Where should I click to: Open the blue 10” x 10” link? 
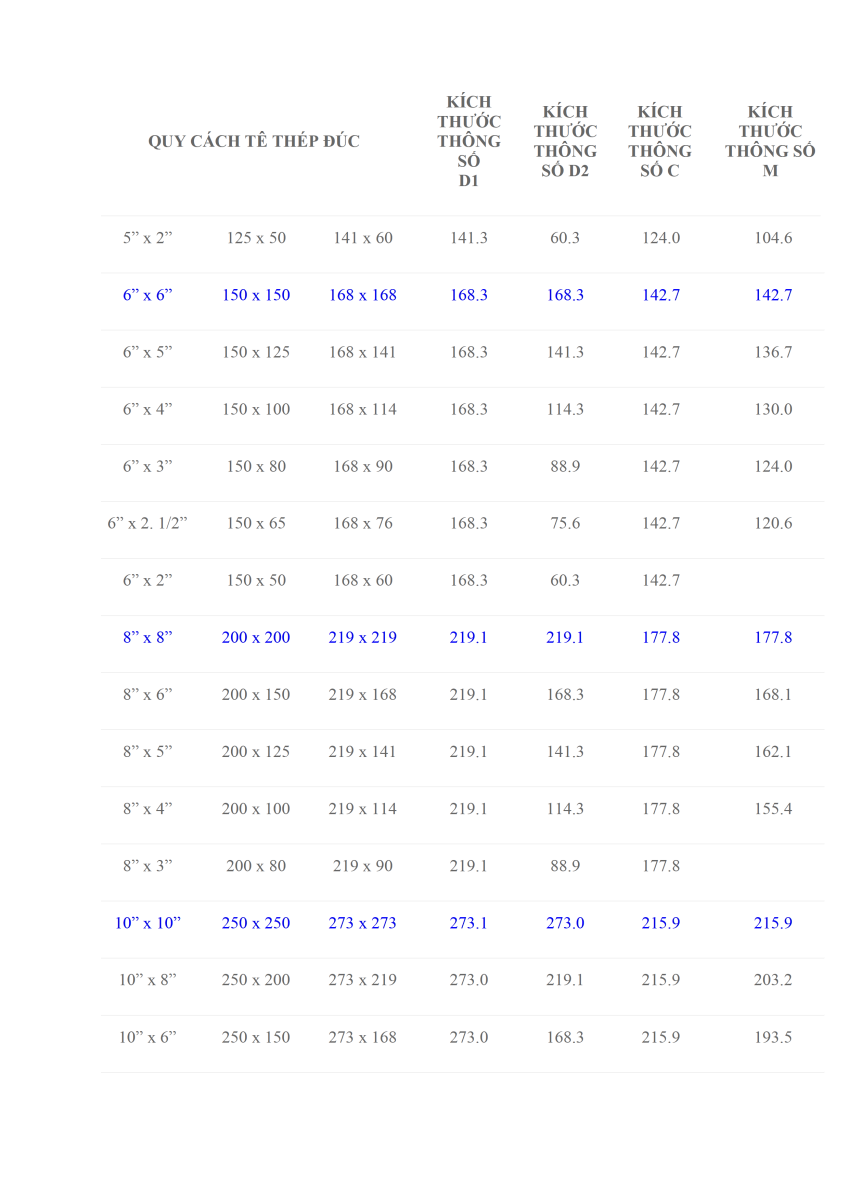(148, 923)
